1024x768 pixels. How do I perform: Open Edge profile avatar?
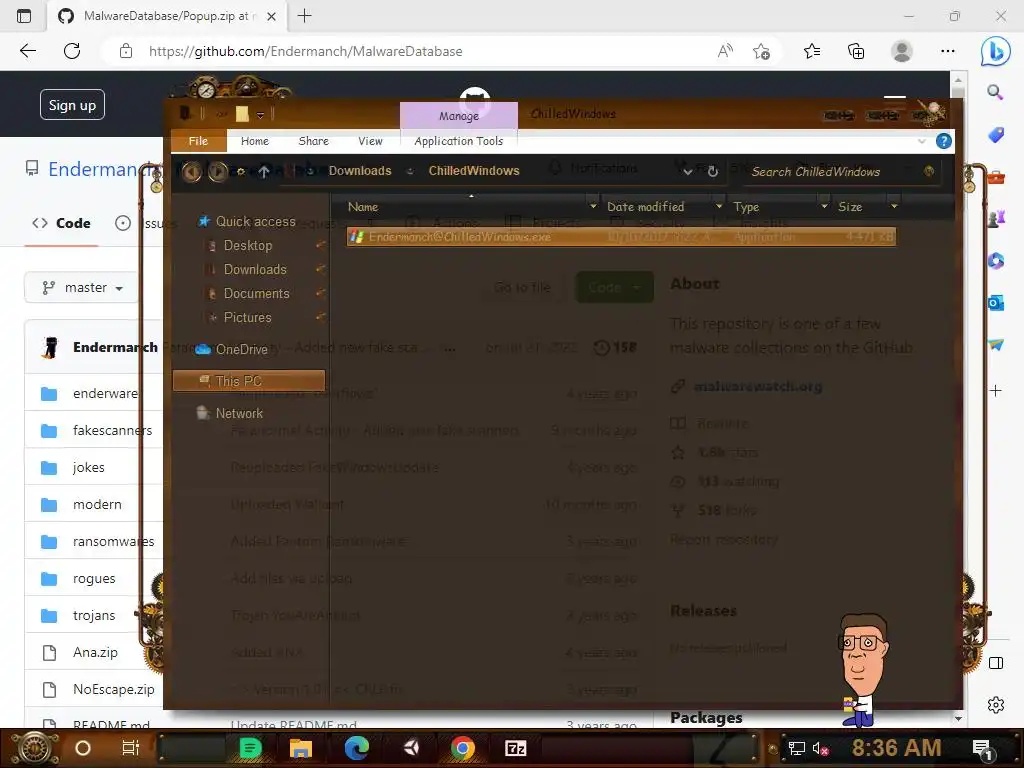(902, 51)
